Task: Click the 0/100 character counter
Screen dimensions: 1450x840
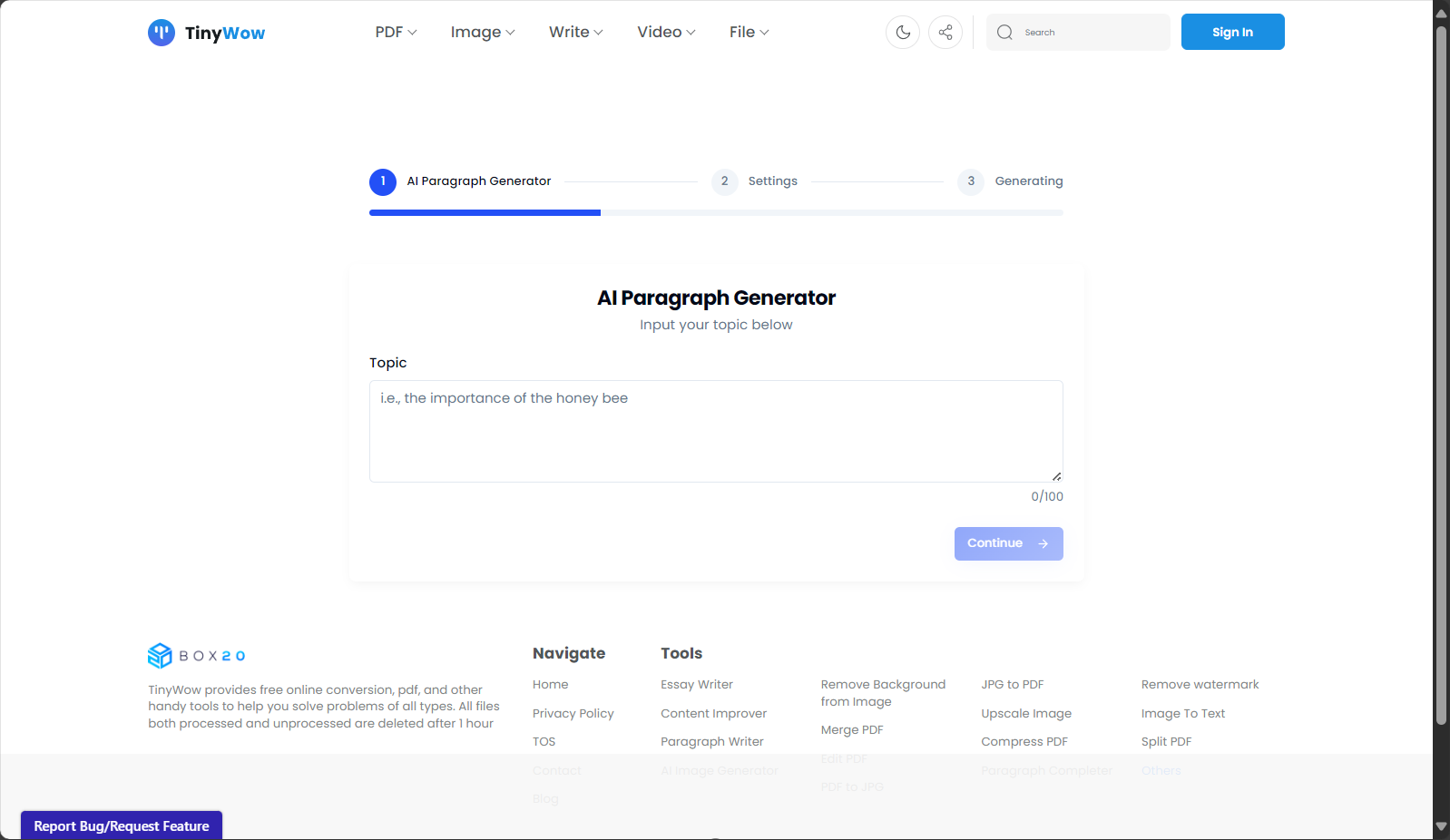Action: point(1046,497)
